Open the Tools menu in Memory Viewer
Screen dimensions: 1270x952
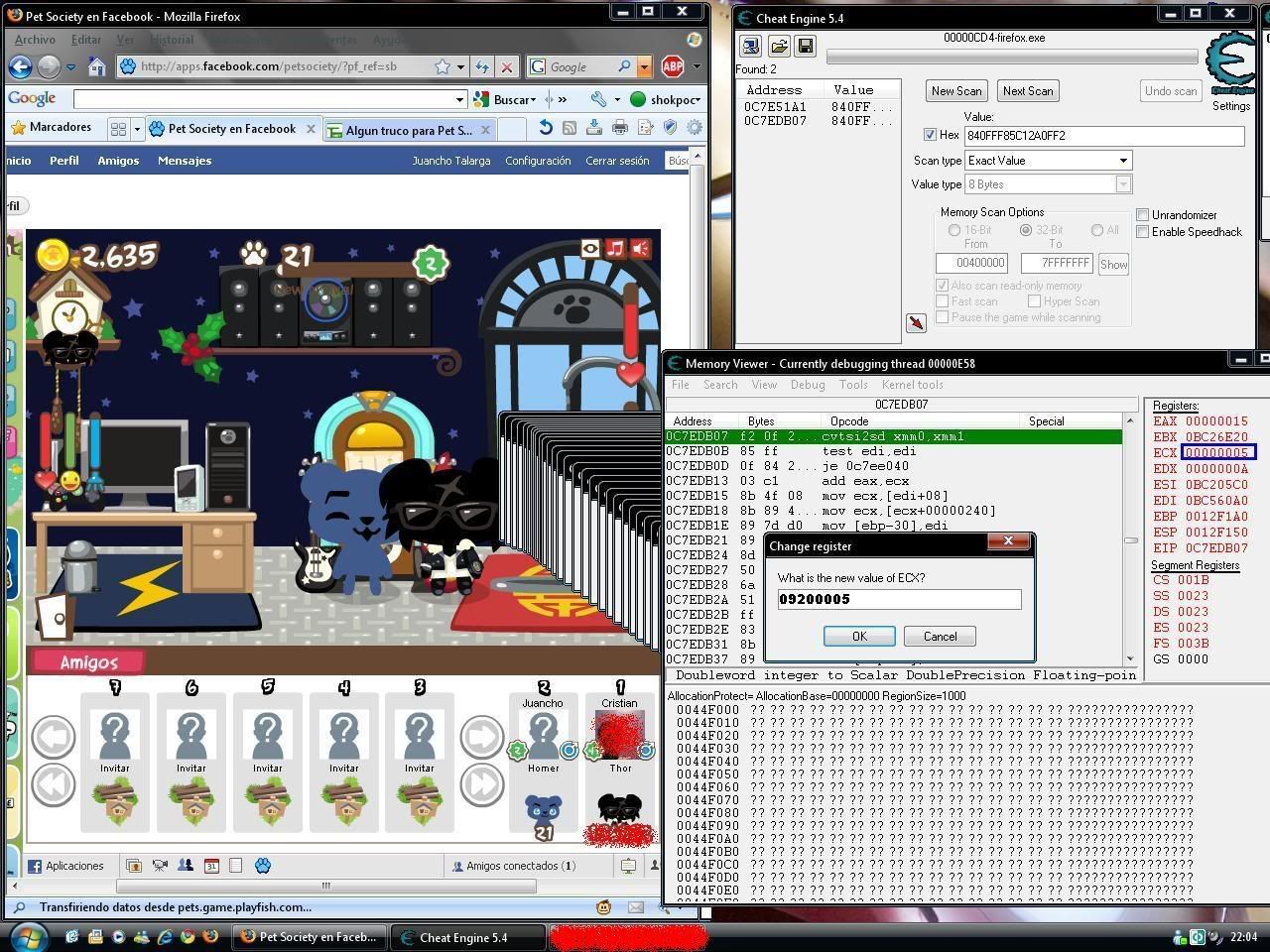click(853, 385)
